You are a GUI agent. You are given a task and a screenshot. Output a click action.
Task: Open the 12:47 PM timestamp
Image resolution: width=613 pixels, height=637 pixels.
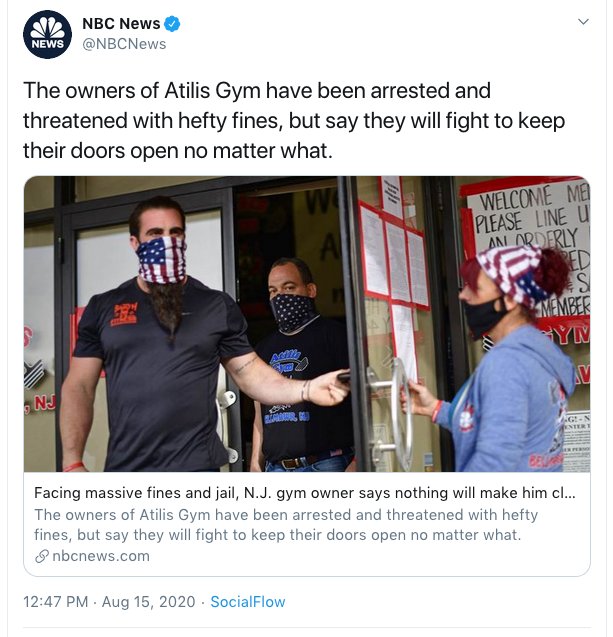coord(56,602)
